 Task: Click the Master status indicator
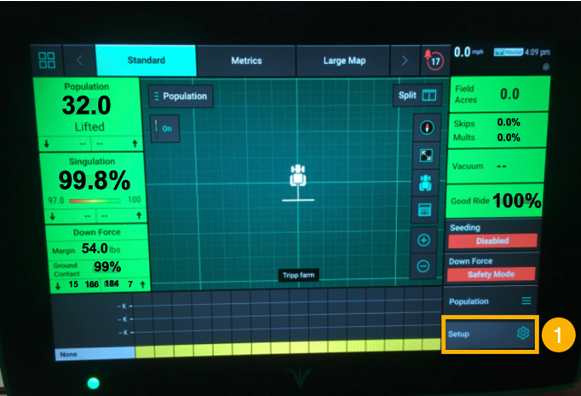click(x=508, y=52)
